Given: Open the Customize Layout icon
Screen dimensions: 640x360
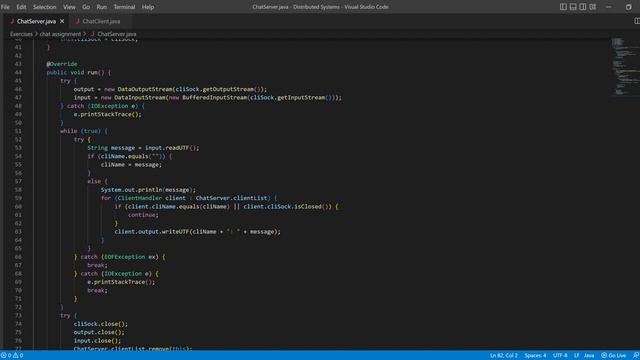Looking at the screenshot, I should click(x=593, y=7).
